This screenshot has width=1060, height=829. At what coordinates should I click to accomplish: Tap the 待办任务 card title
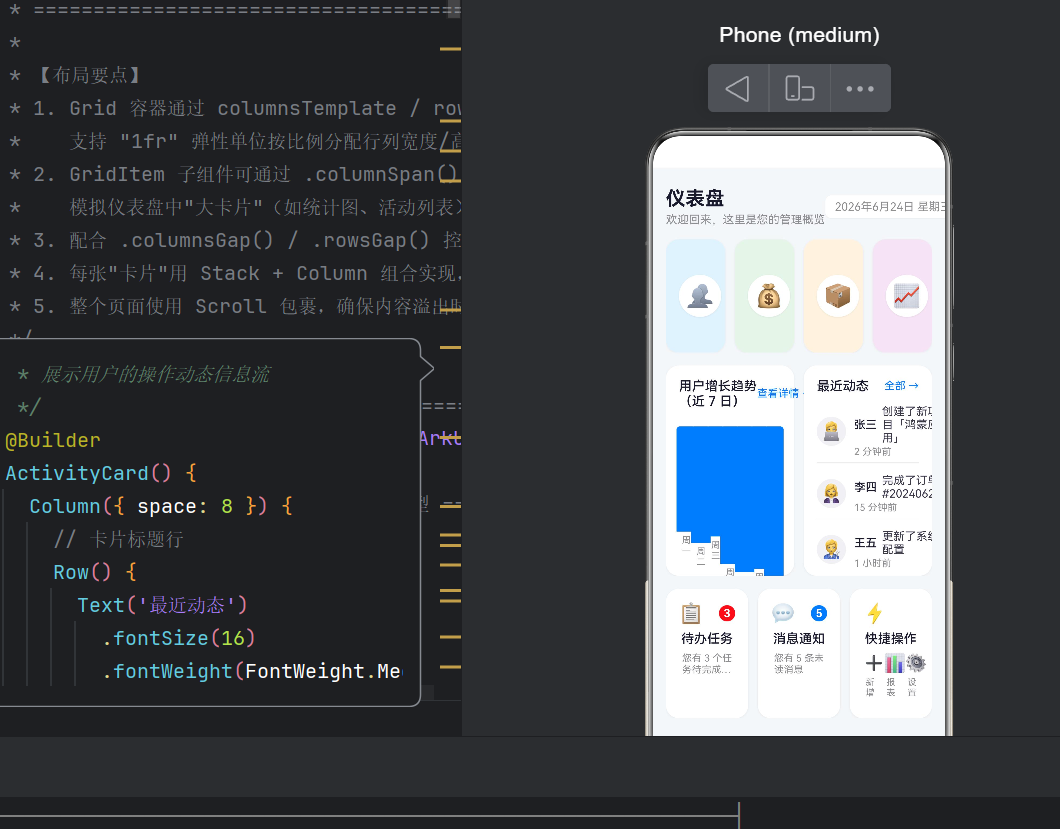[706, 638]
